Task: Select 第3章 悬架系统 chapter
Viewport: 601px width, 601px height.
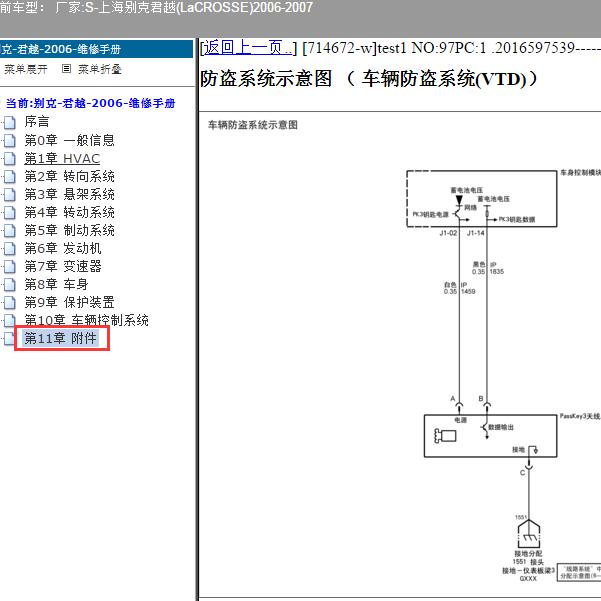Action: (x=69, y=194)
